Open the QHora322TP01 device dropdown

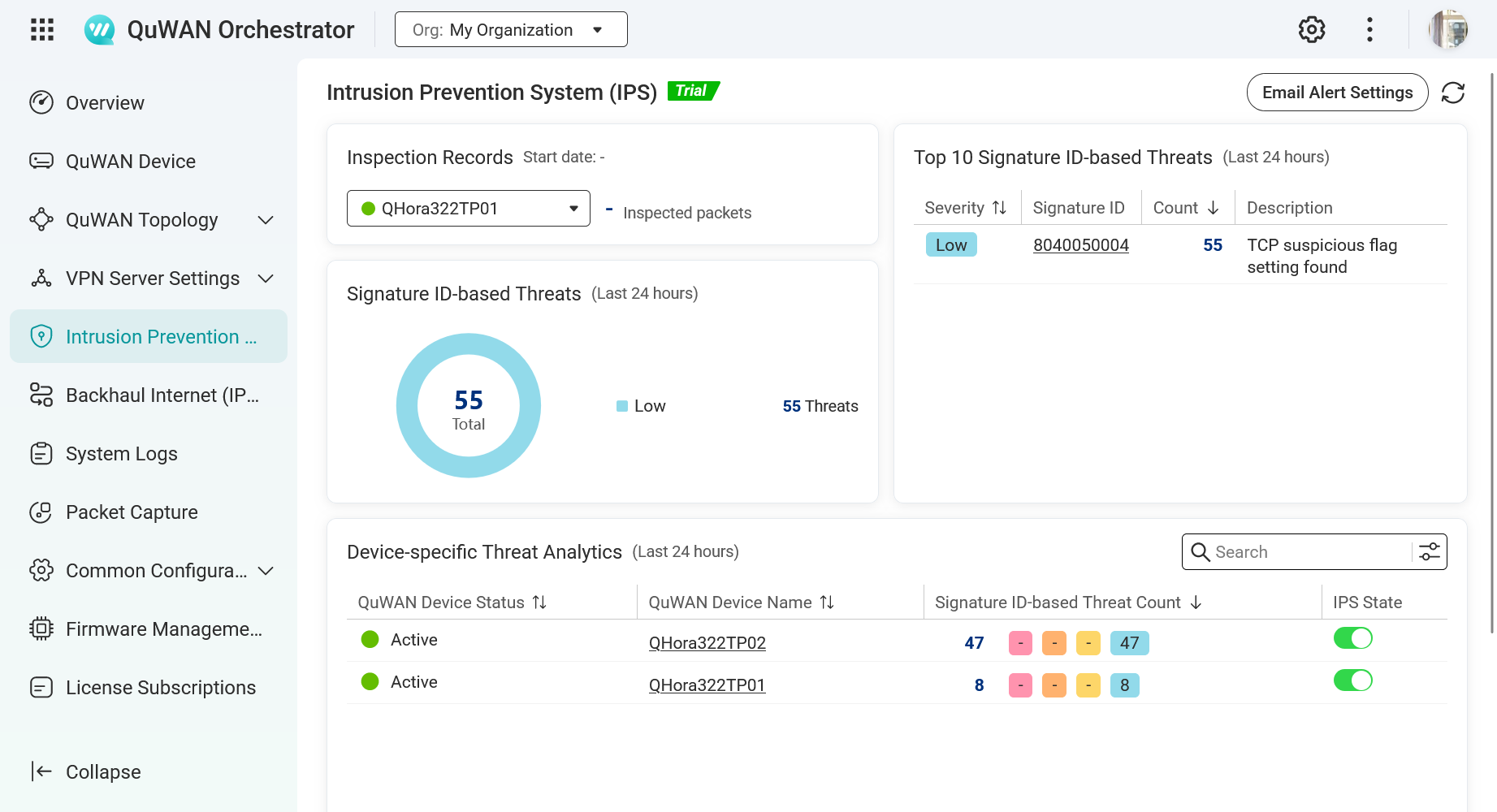[x=468, y=209]
